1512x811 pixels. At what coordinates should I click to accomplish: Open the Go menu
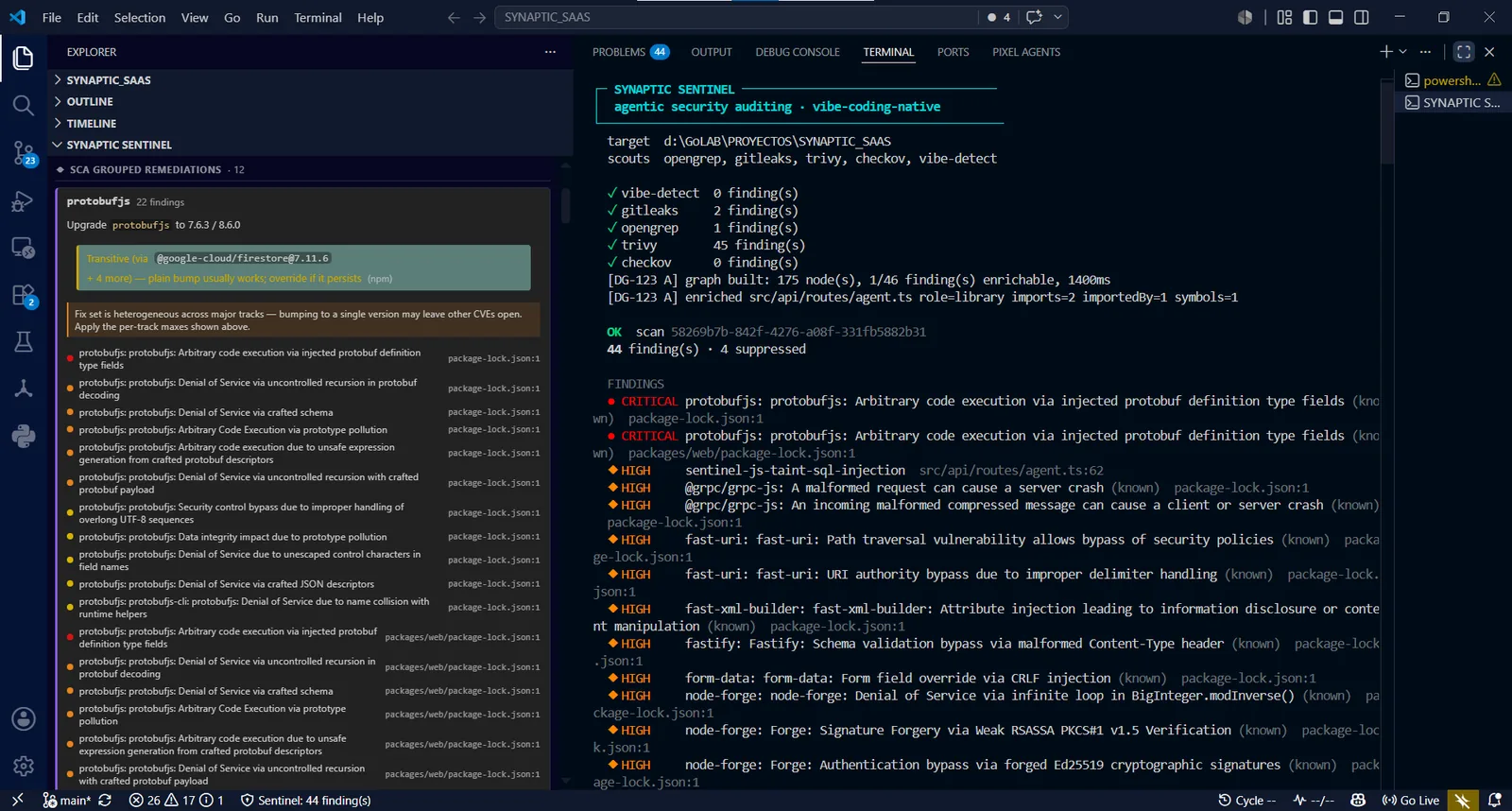tap(232, 17)
